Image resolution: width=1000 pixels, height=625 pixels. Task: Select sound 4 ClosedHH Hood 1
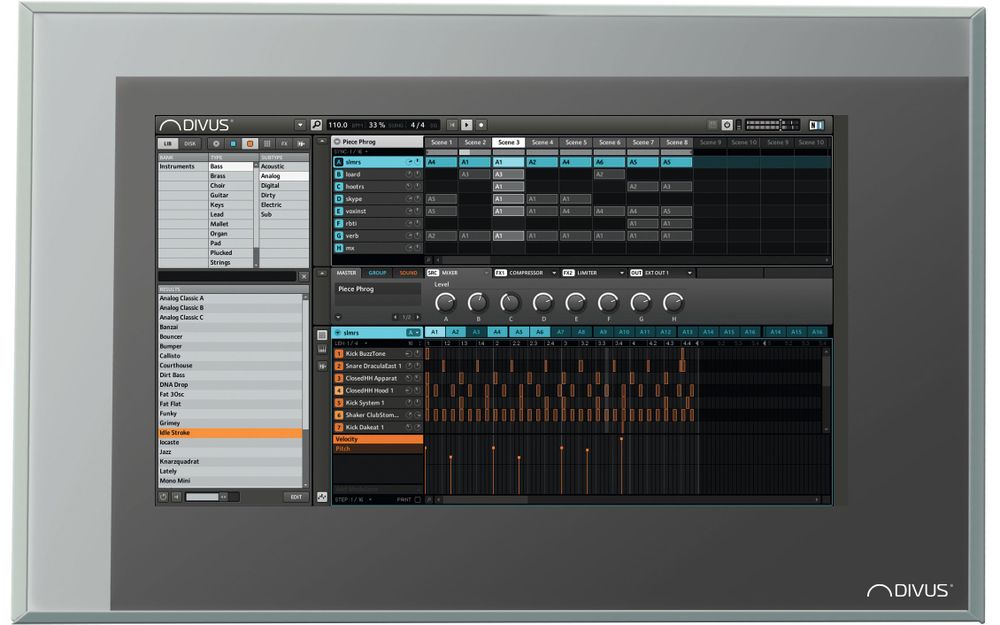(378, 390)
